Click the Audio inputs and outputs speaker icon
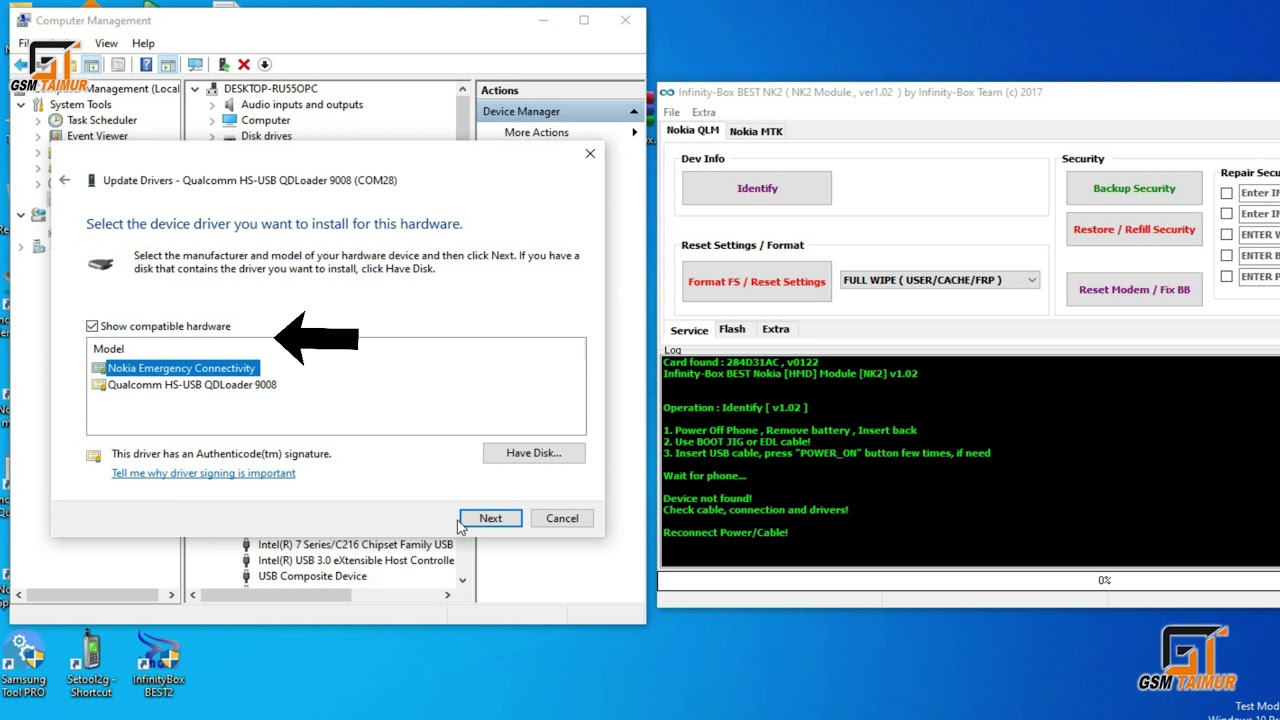Image resolution: width=1280 pixels, height=720 pixels. [229, 104]
